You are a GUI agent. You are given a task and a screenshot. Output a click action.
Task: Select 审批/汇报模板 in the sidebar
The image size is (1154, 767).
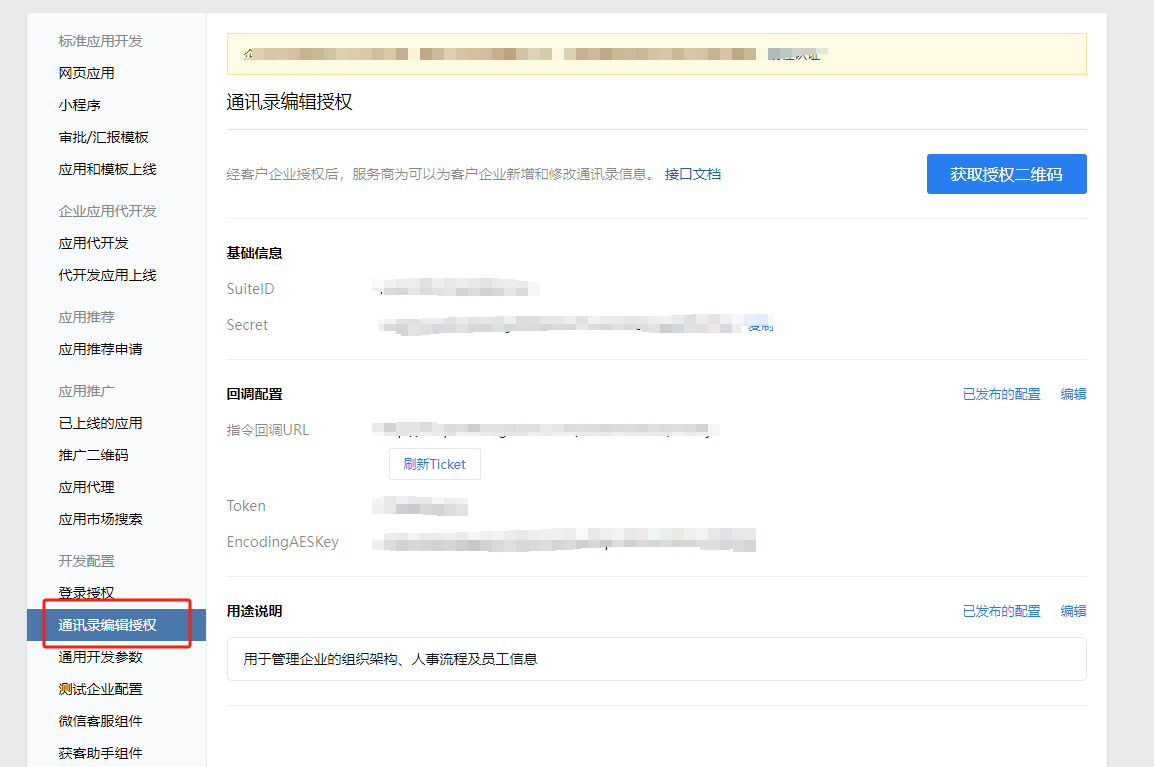click(104, 137)
